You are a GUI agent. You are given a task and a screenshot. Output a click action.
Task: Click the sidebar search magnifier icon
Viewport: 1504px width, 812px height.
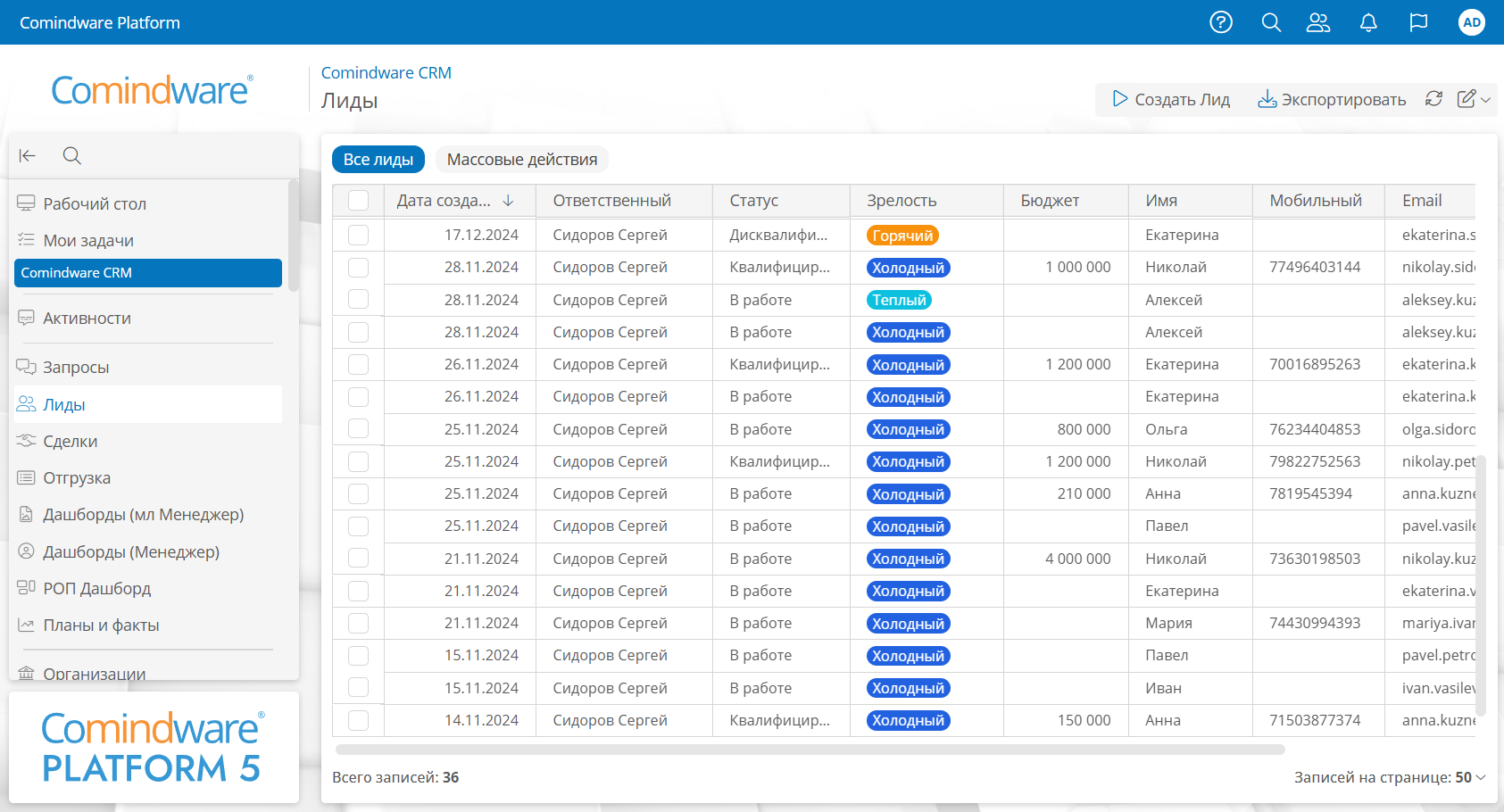(x=72, y=156)
